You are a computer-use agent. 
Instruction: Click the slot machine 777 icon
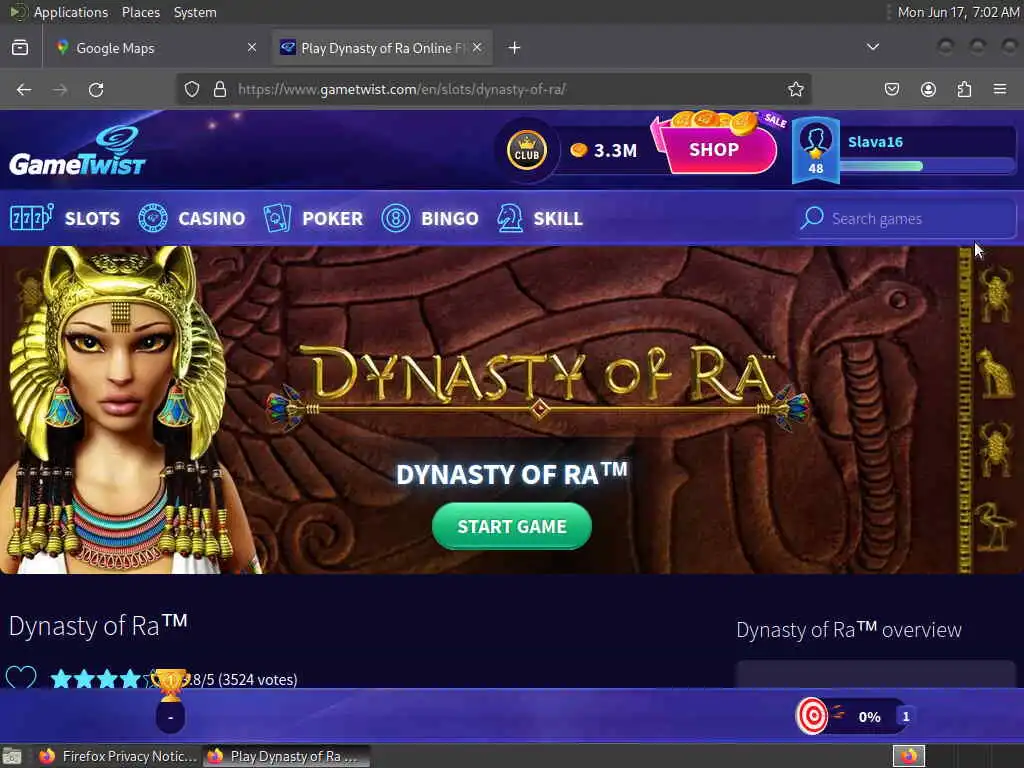[x=31, y=218]
